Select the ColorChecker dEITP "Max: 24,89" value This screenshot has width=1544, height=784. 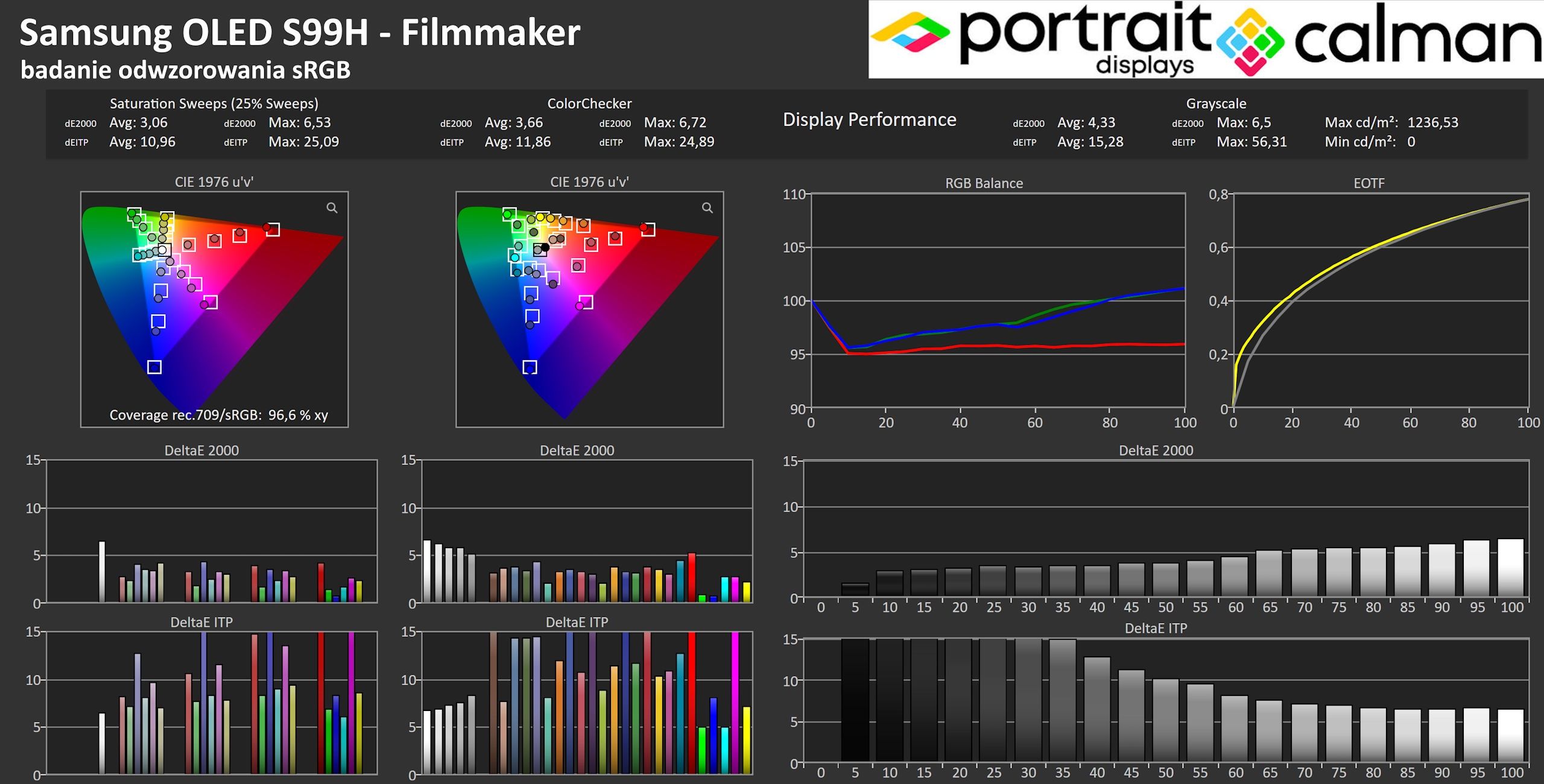point(679,142)
